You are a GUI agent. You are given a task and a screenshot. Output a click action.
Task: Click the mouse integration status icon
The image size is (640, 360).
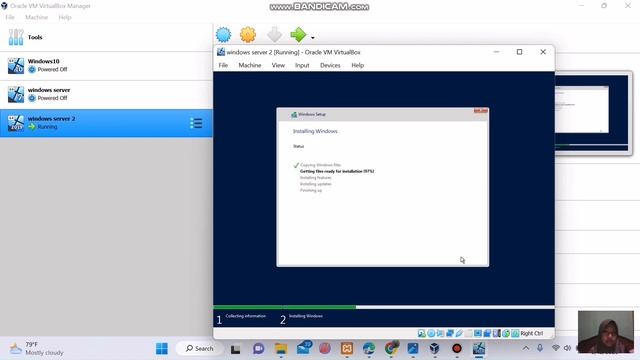[506, 333]
